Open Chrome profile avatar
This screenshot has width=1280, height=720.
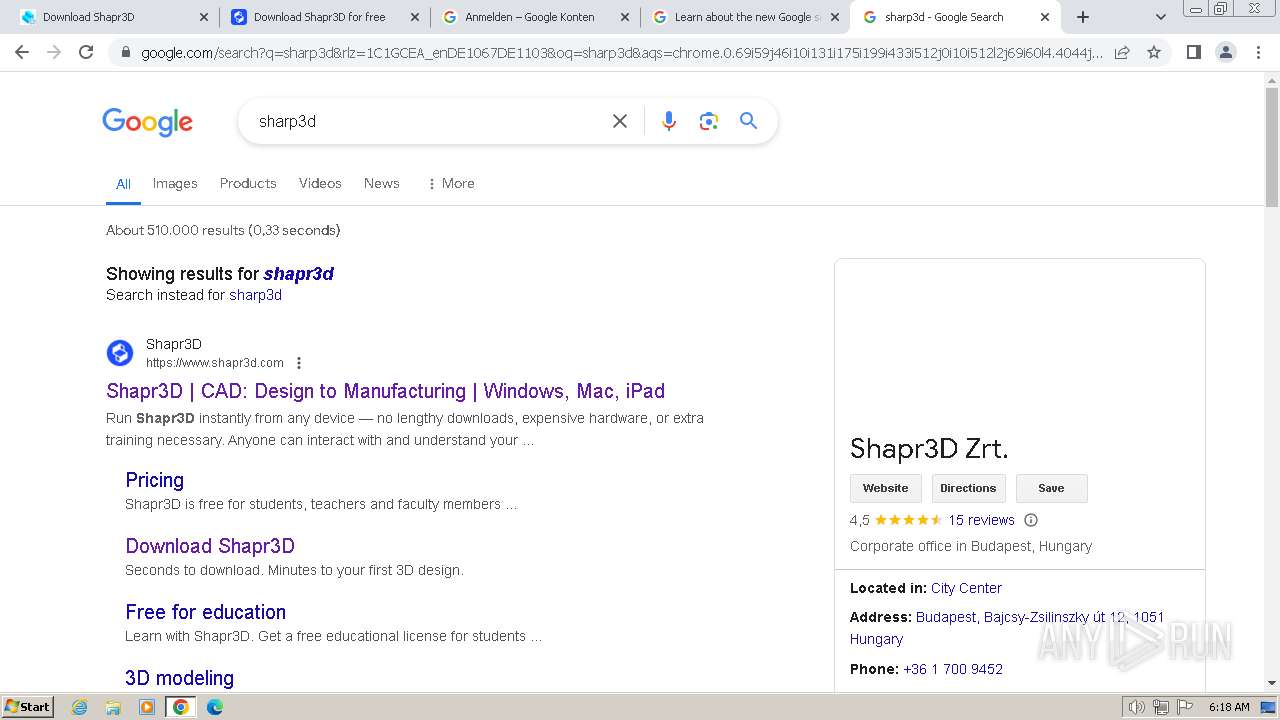tap(1225, 52)
